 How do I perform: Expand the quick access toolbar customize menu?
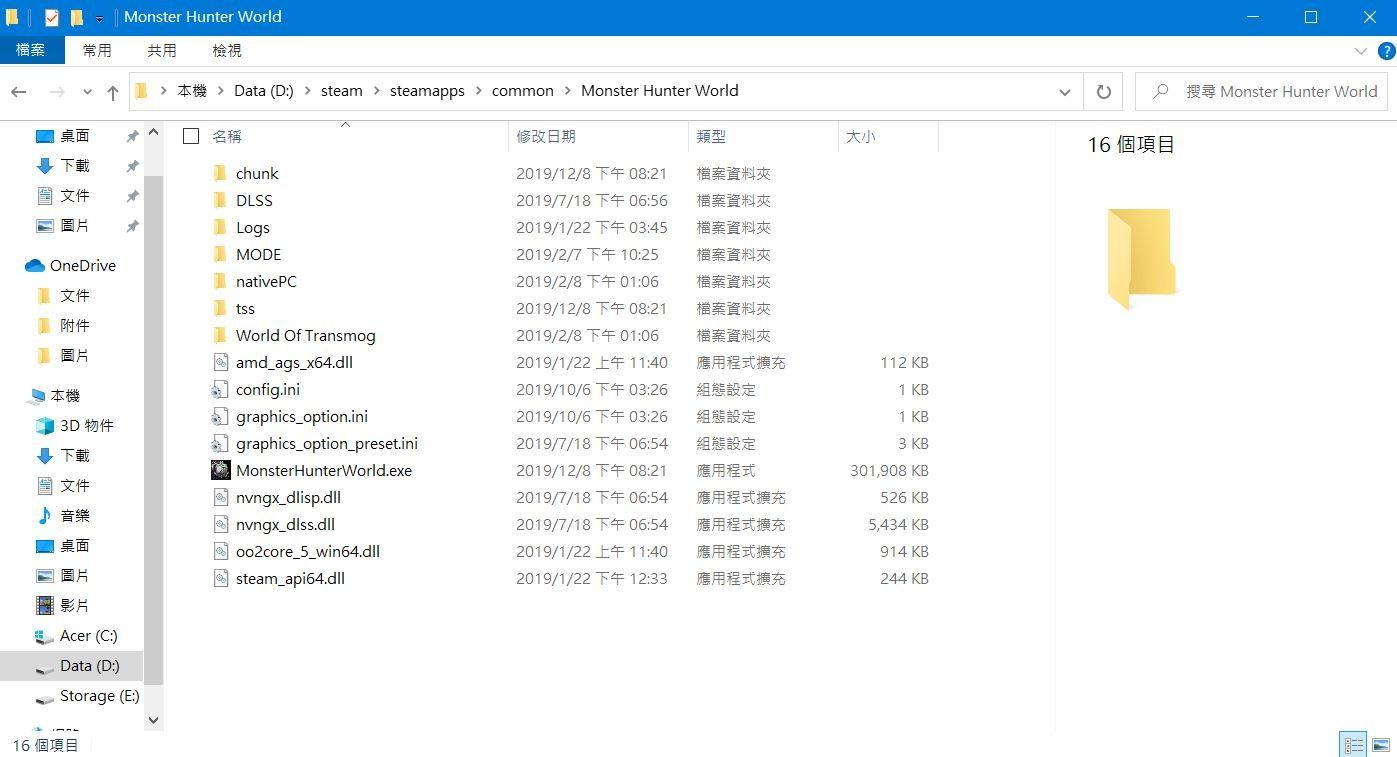click(x=98, y=17)
